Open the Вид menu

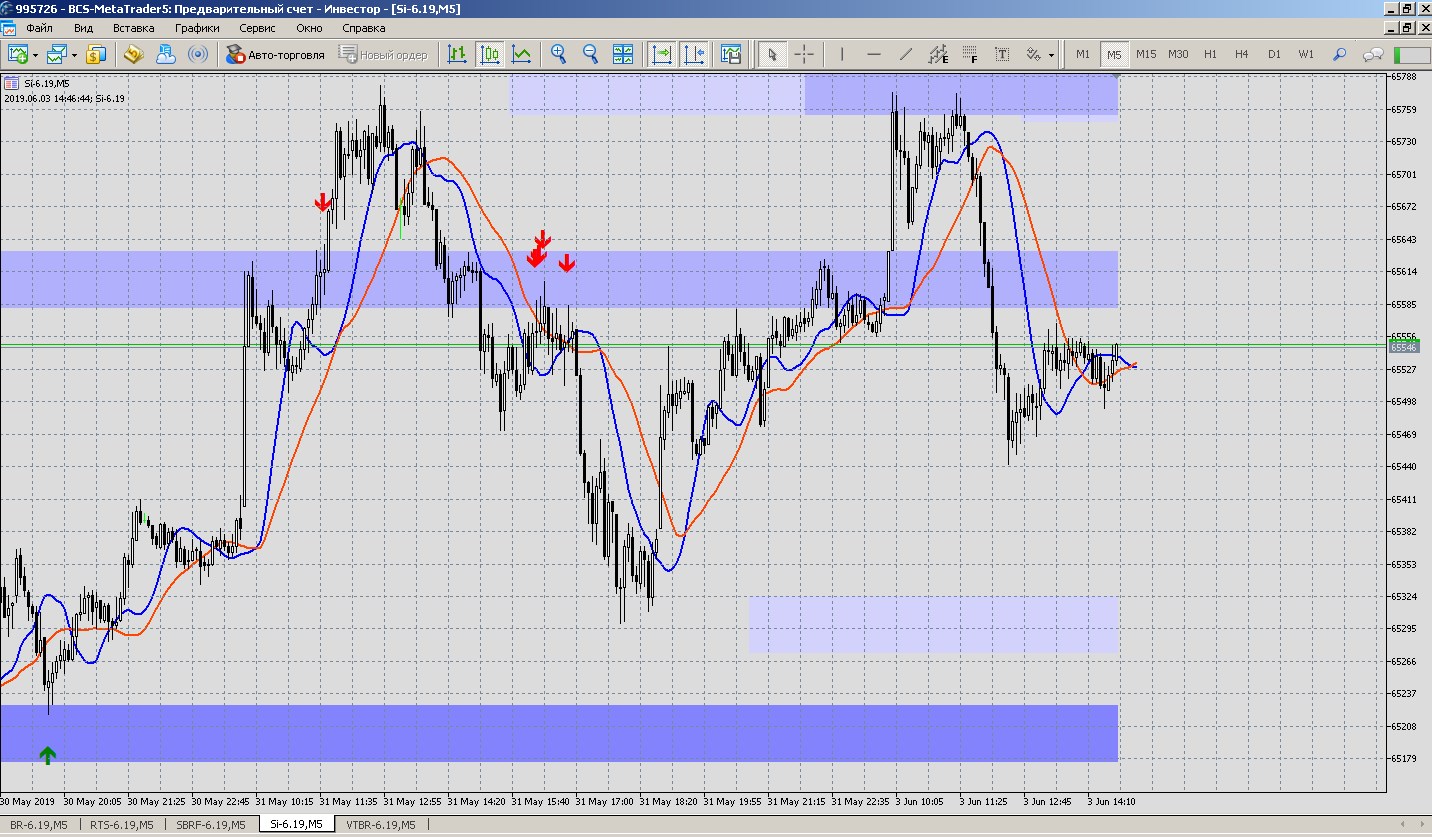click(84, 28)
